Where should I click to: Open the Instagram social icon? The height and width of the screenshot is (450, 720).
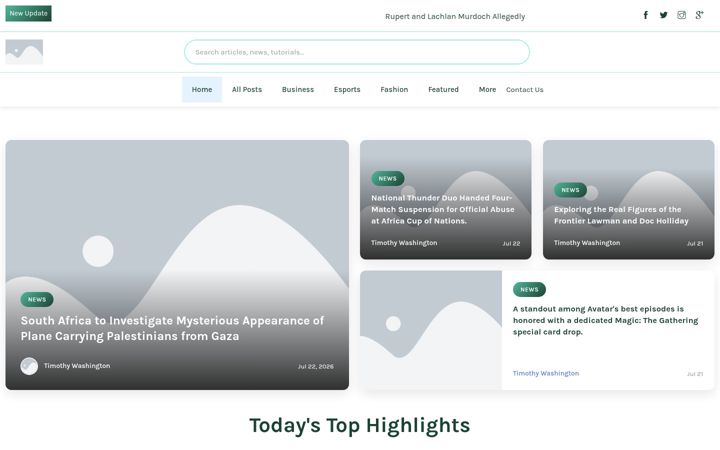click(x=681, y=15)
